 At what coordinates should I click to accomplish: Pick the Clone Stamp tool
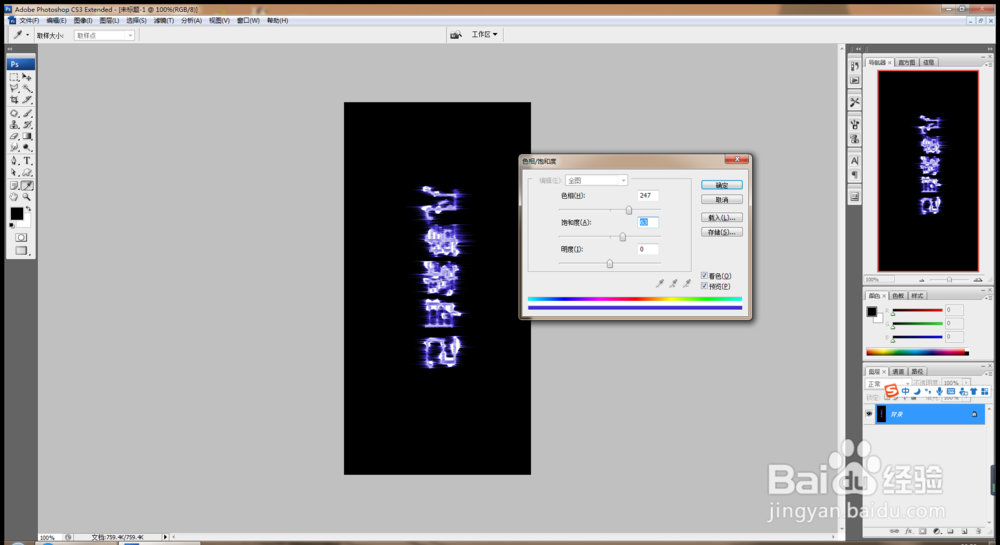pos(14,125)
